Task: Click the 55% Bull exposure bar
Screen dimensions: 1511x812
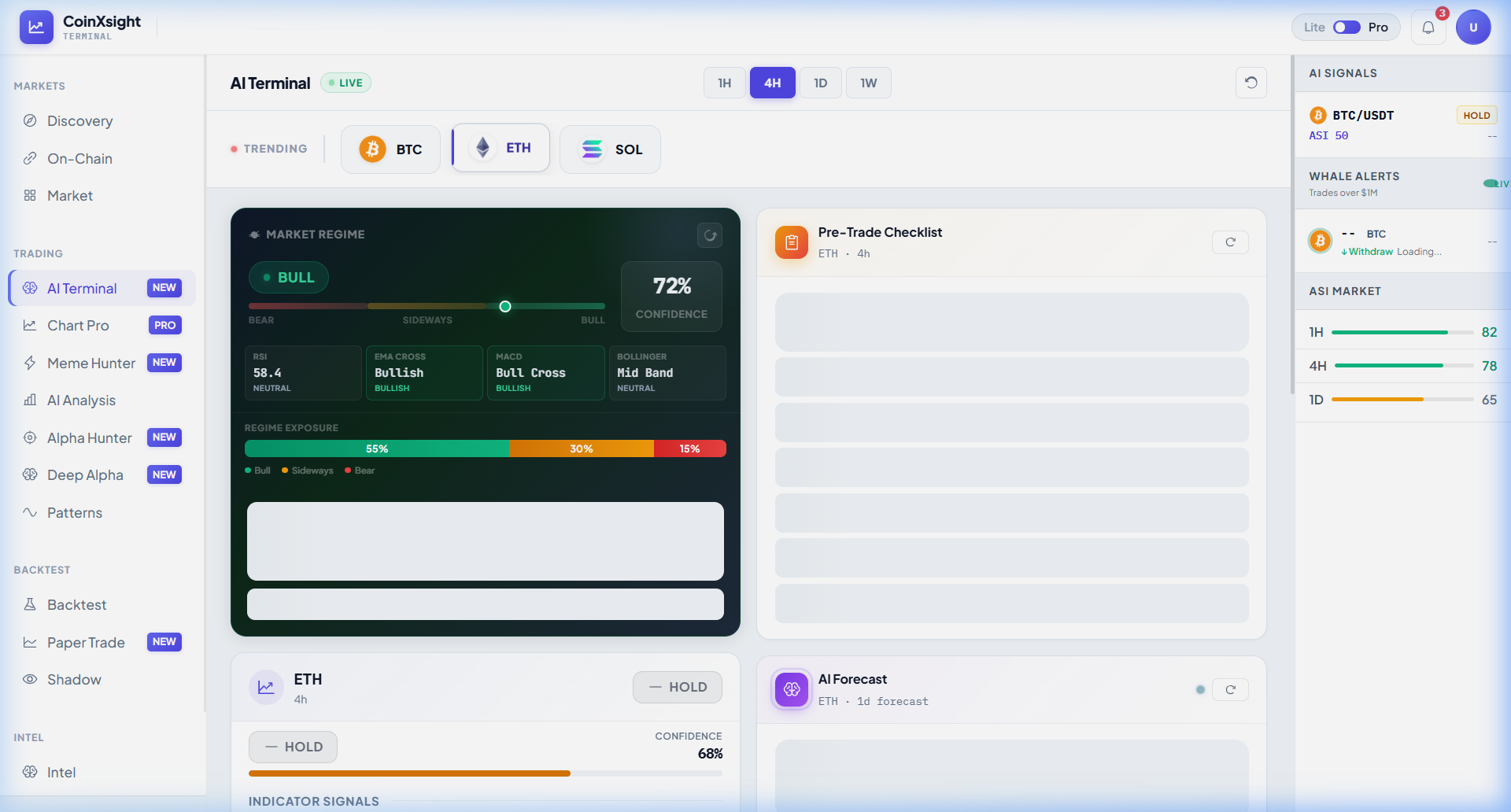Action: pyautogui.click(x=377, y=448)
